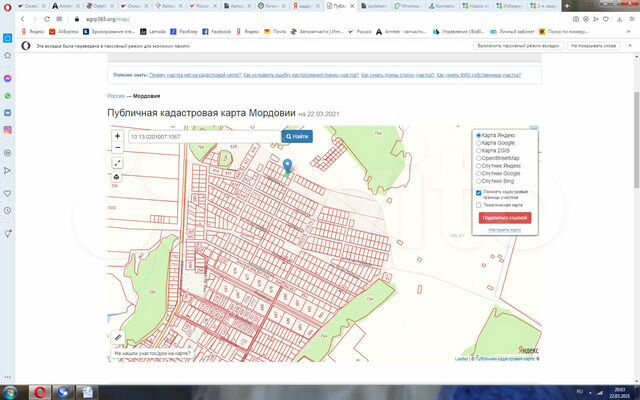640x400 pixels.
Task: Select the Спутник Bing radio option
Action: pos(479,181)
